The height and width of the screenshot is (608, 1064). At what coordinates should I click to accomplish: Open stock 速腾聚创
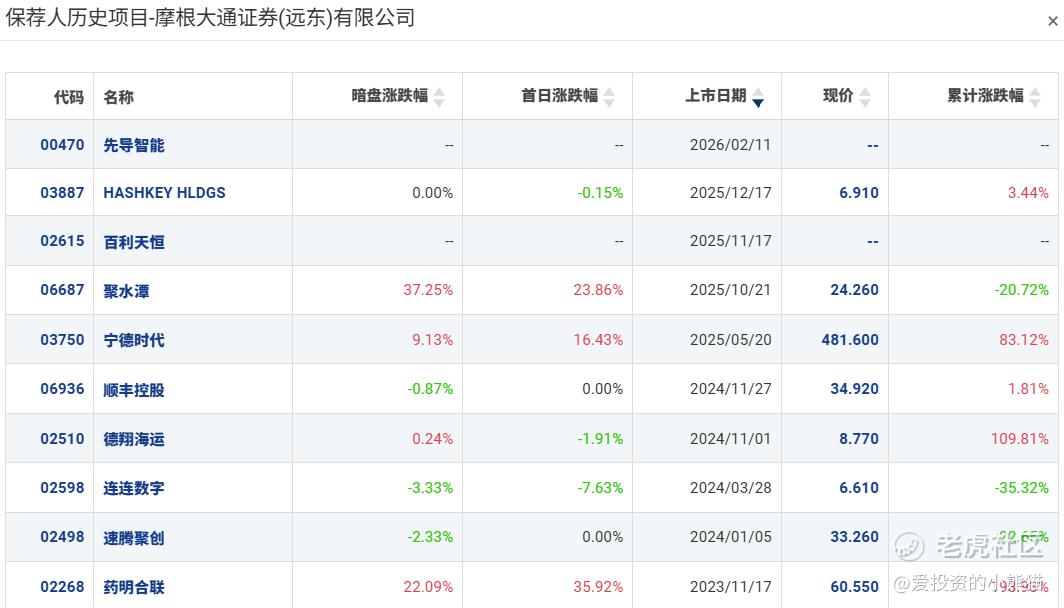click(134, 537)
